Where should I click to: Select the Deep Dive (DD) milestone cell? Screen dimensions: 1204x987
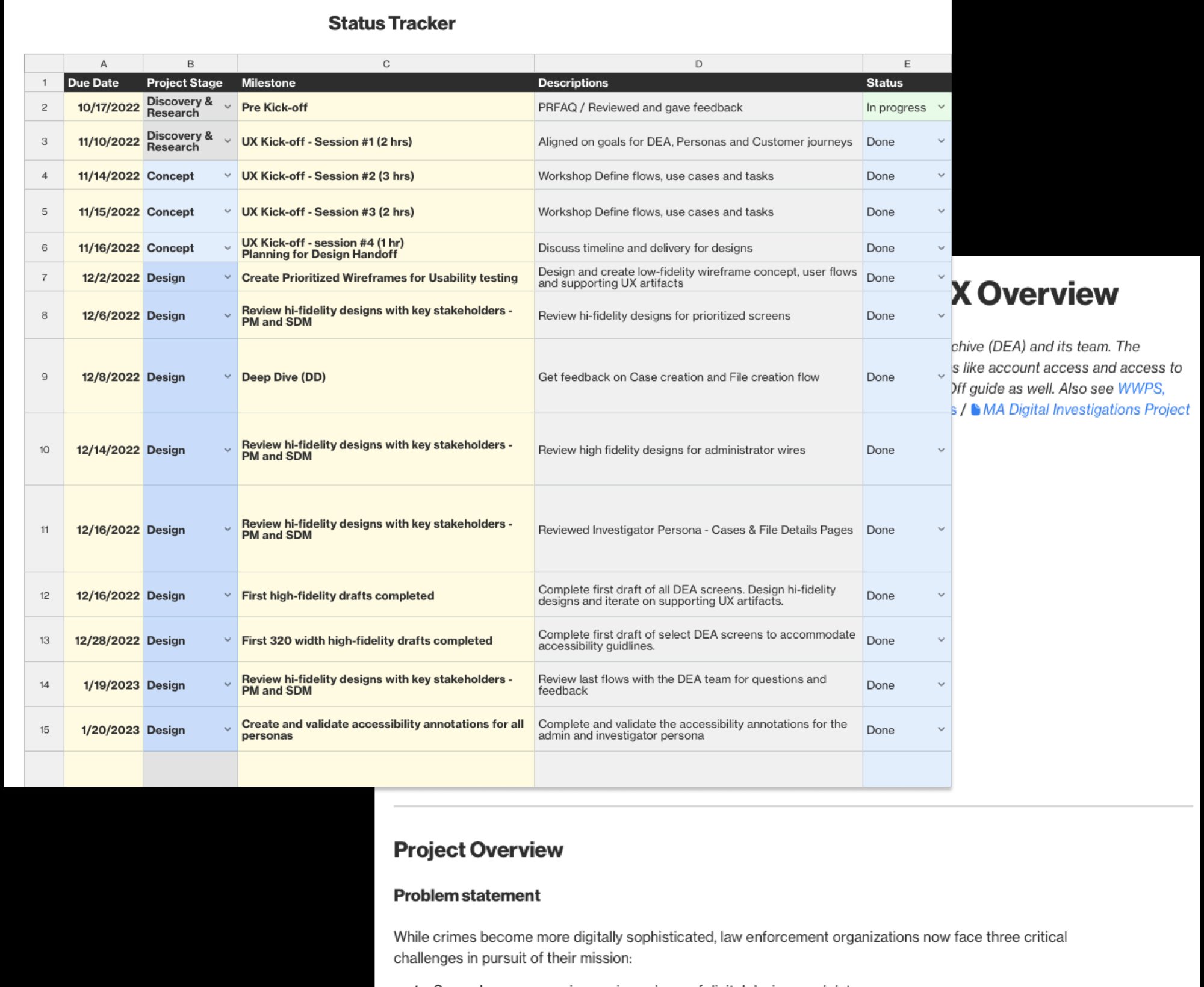385,377
